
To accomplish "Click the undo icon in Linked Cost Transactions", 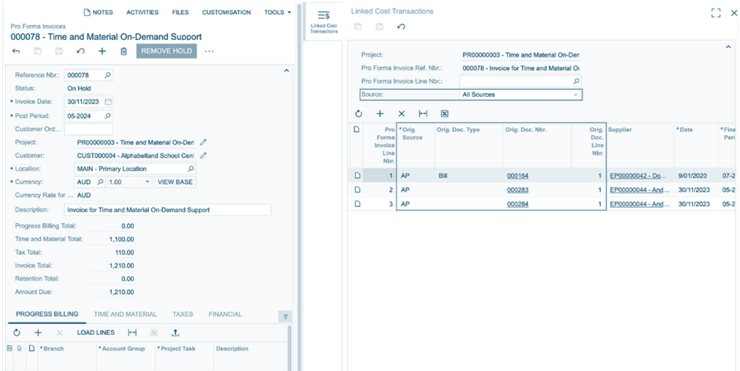I will pos(401,27).
